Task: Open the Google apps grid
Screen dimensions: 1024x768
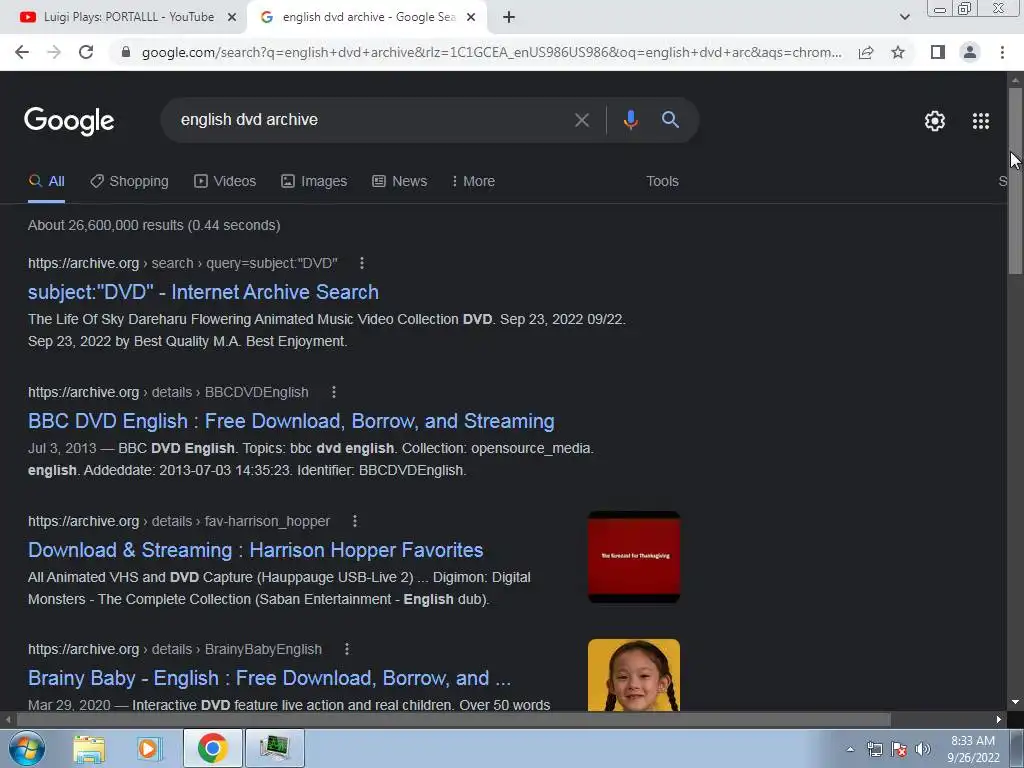Action: 981,121
